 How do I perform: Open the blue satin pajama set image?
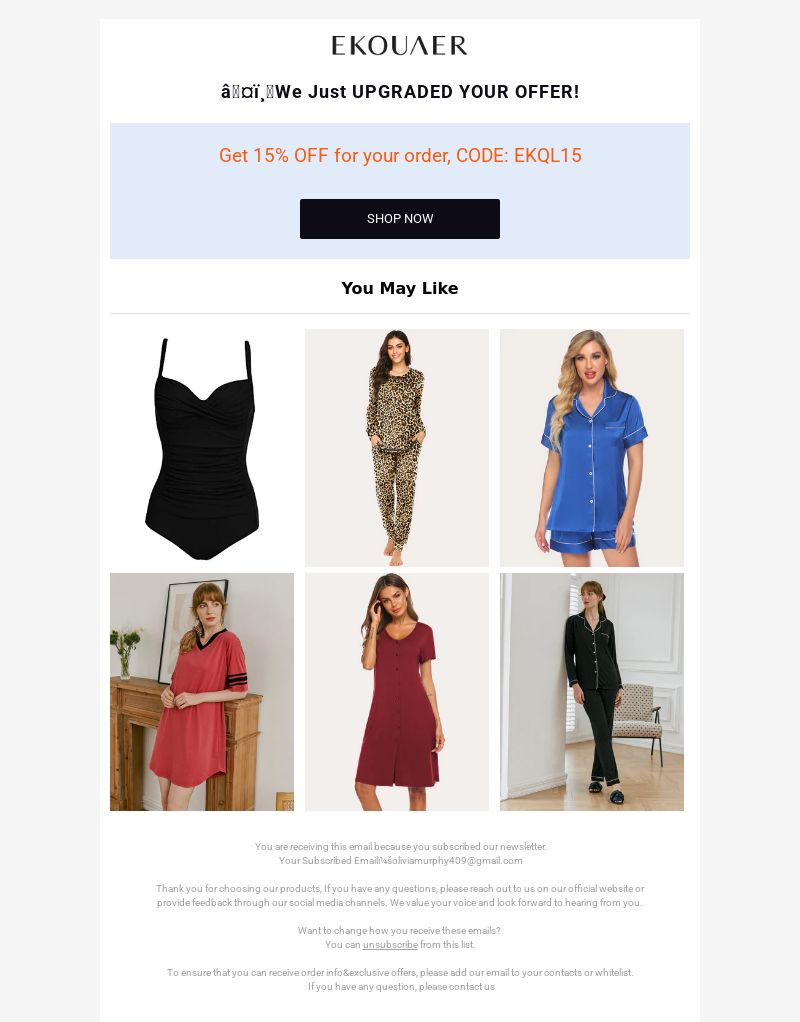pyautogui.click(x=591, y=448)
